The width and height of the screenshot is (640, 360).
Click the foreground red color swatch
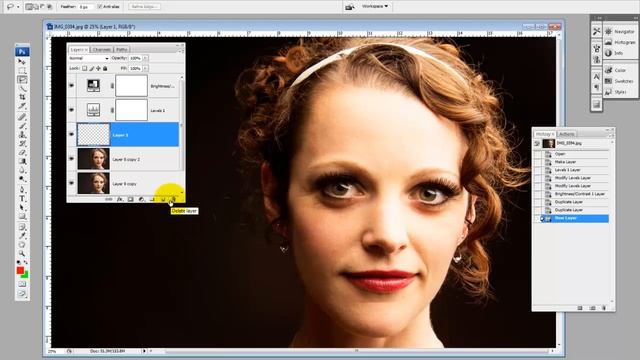click(20, 271)
